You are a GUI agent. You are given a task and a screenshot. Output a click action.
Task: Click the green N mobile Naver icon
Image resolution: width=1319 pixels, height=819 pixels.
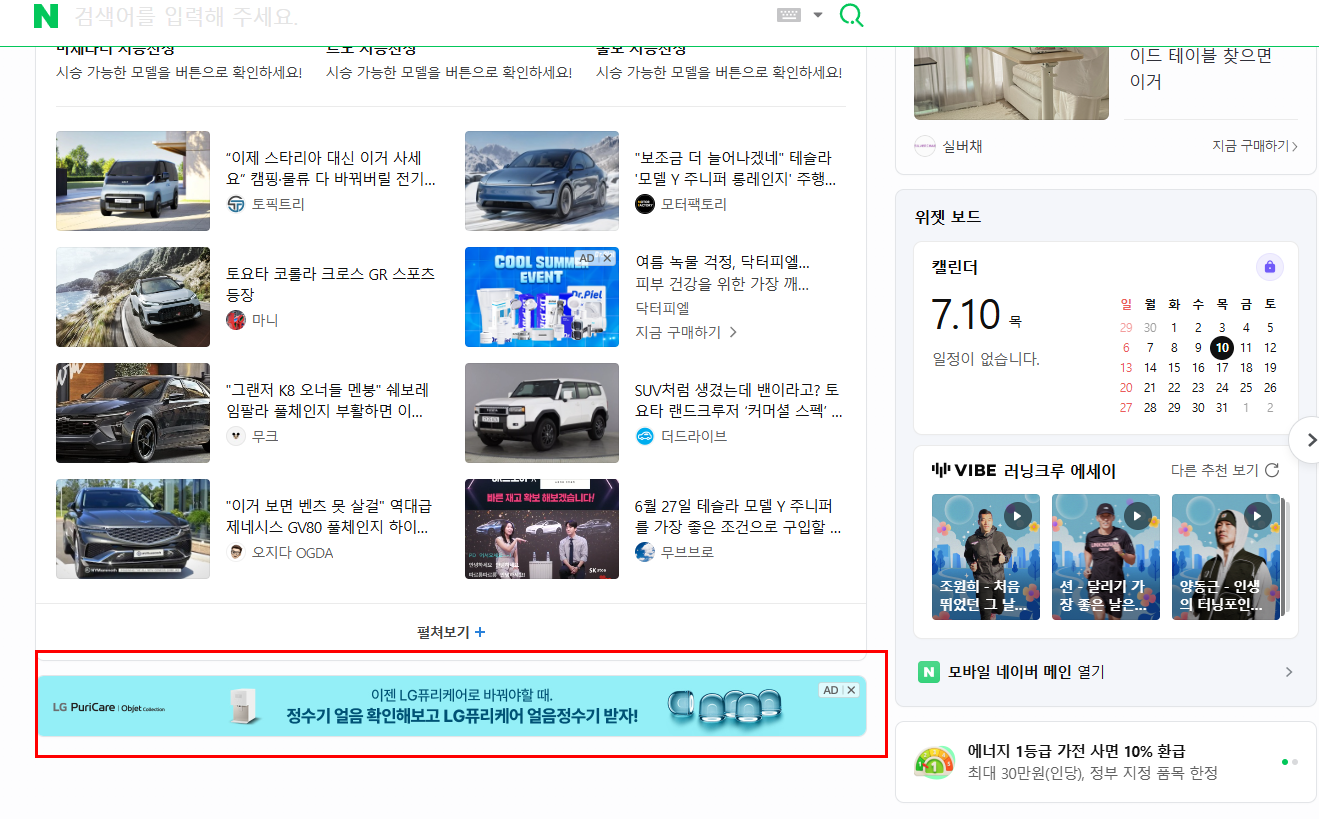click(x=929, y=672)
